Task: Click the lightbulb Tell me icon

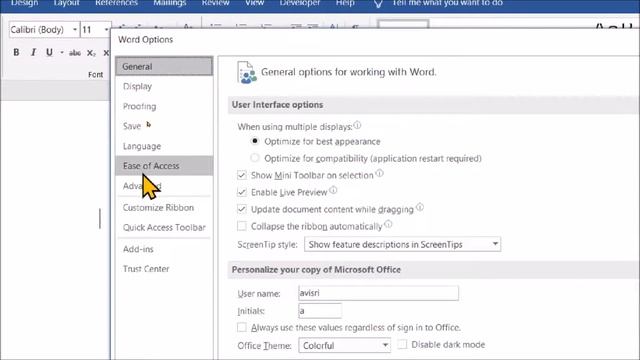Action: tap(378, 4)
